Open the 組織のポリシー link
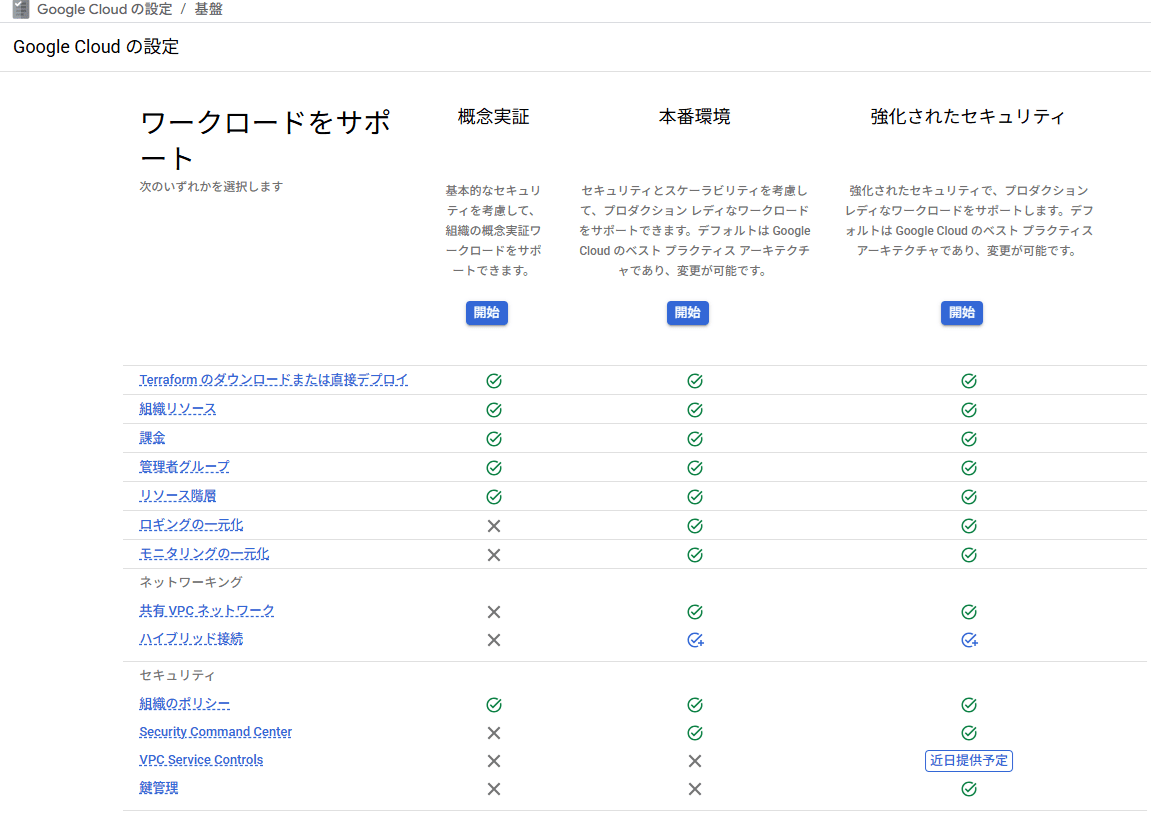 point(184,704)
